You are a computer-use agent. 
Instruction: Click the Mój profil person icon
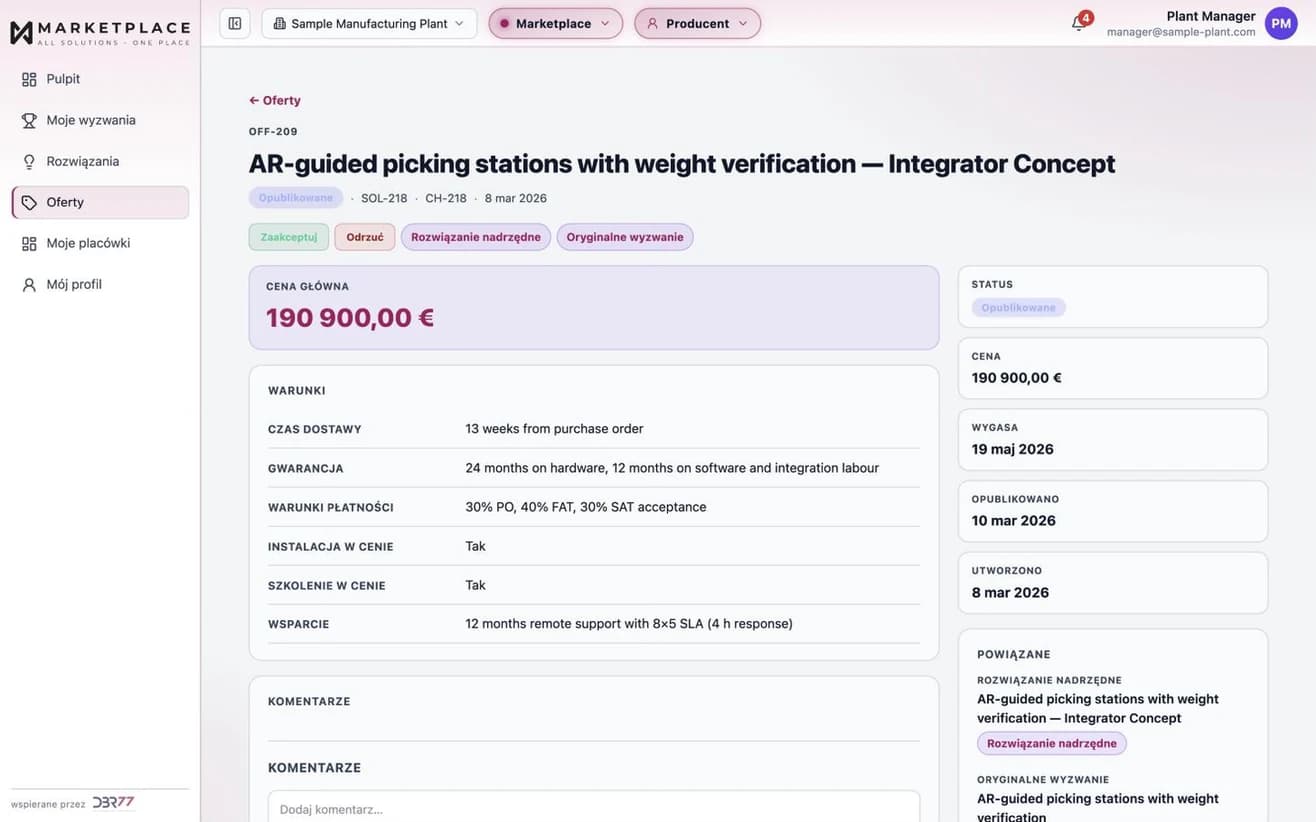tap(29, 284)
